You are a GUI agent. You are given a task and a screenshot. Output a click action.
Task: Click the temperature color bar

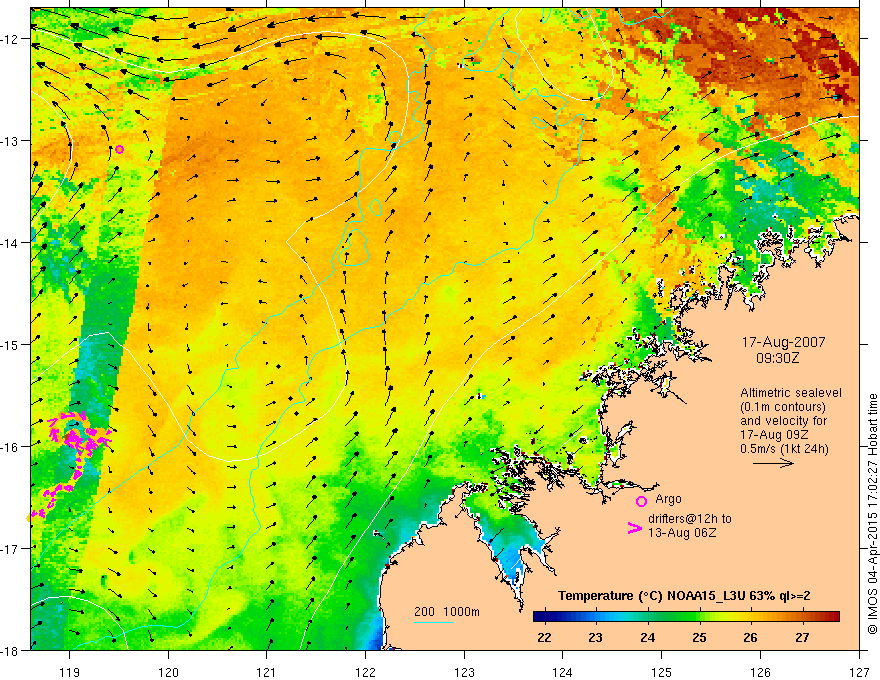[x=686, y=617]
